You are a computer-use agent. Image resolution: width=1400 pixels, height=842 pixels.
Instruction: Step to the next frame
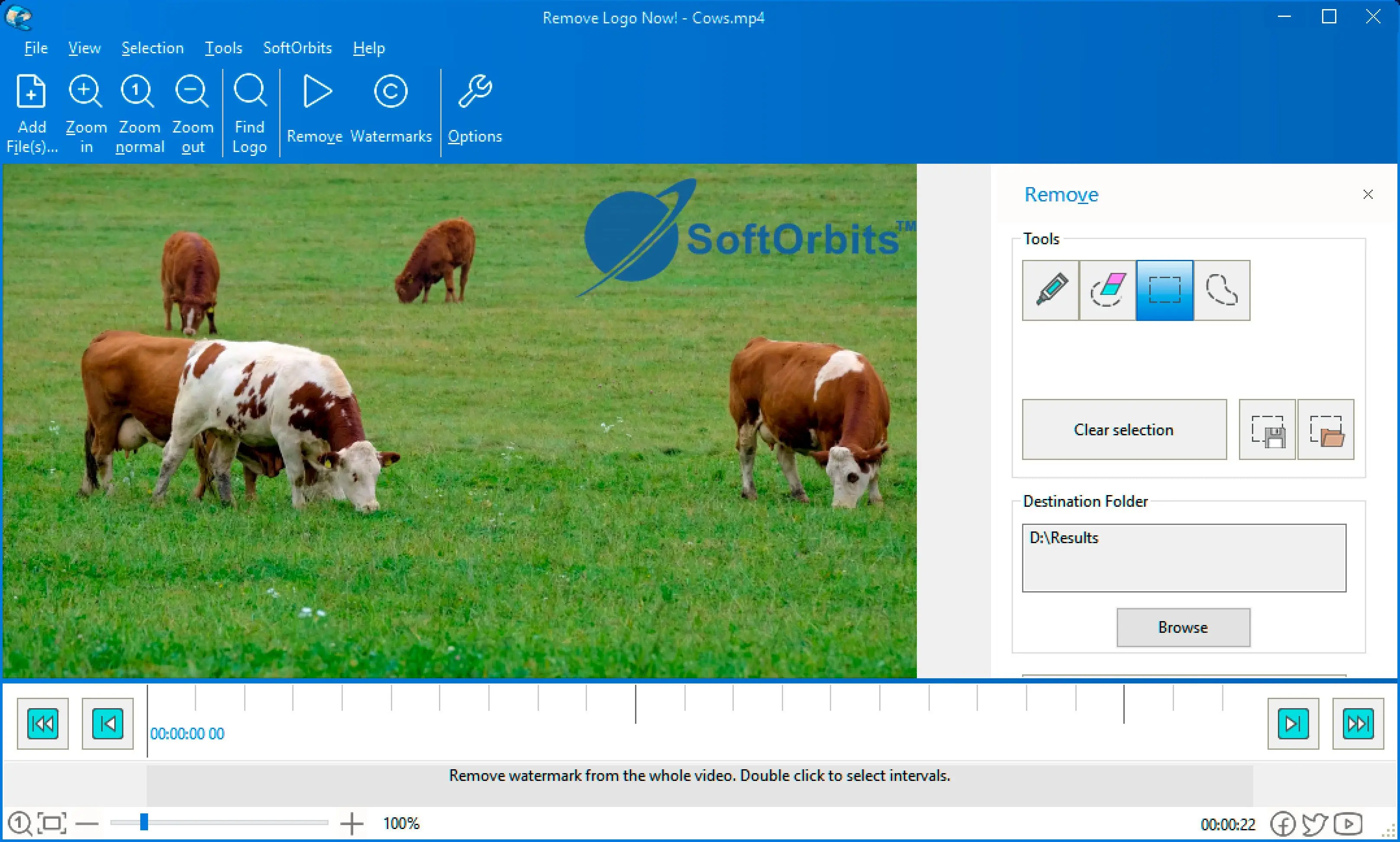click(1293, 724)
